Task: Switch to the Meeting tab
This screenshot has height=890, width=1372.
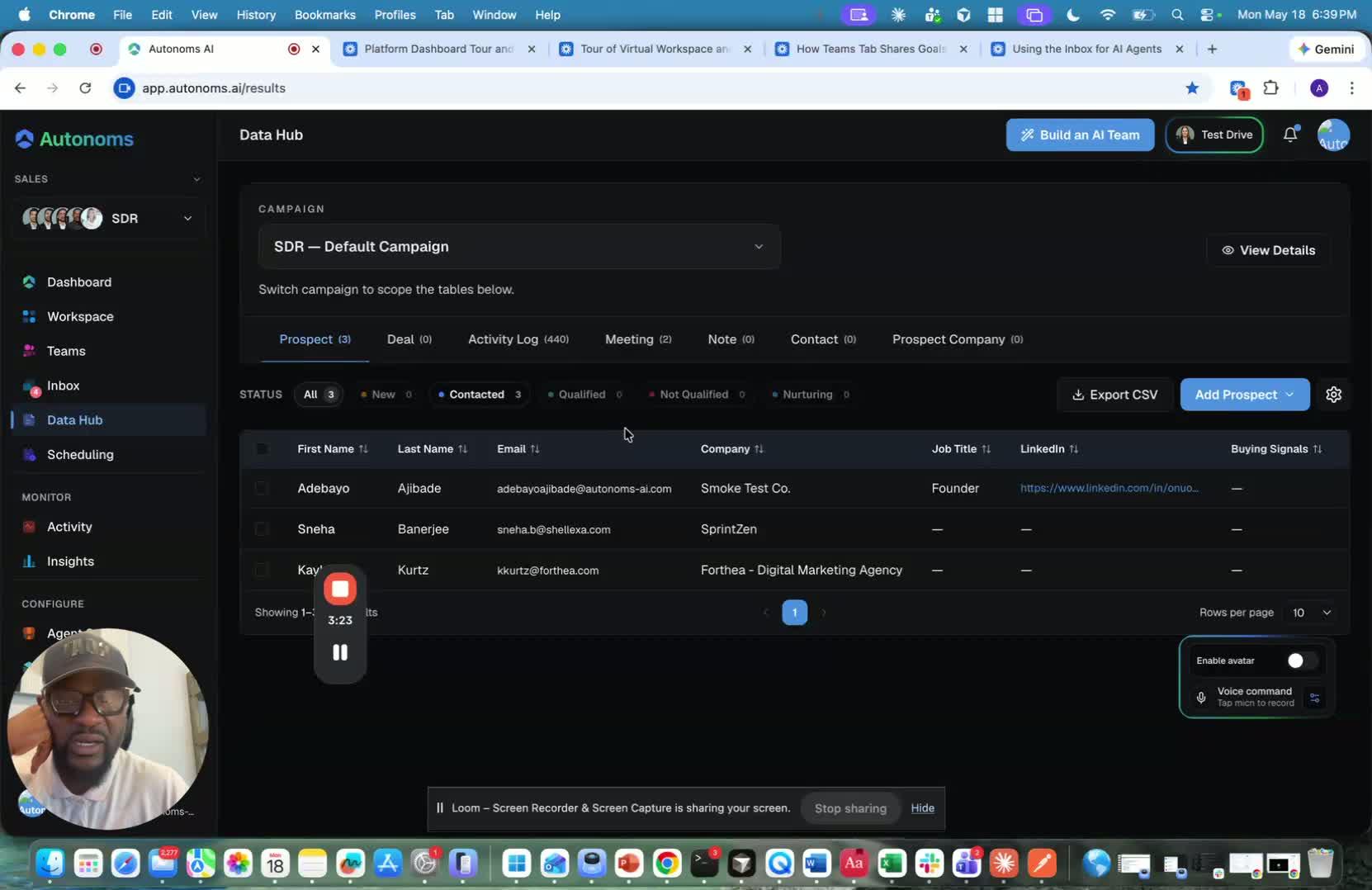Action: click(x=638, y=339)
